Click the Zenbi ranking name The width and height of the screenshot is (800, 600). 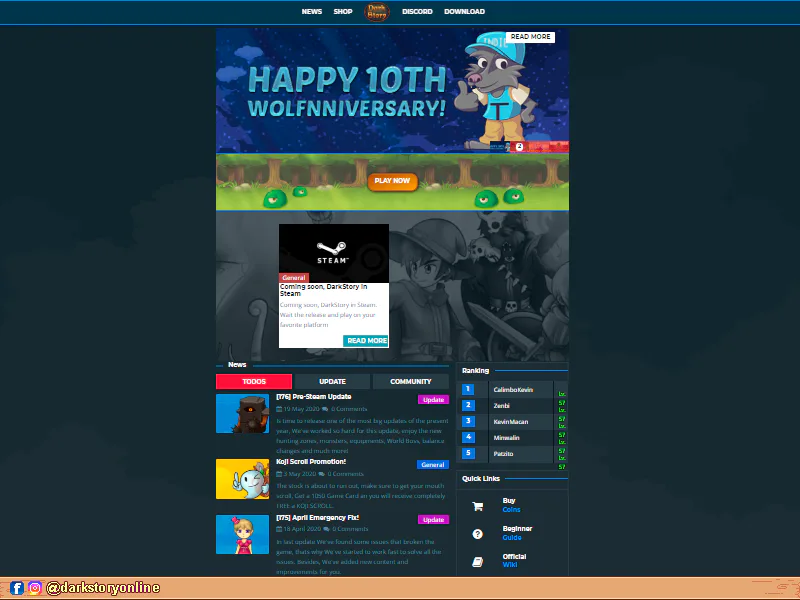(x=502, y=406)
